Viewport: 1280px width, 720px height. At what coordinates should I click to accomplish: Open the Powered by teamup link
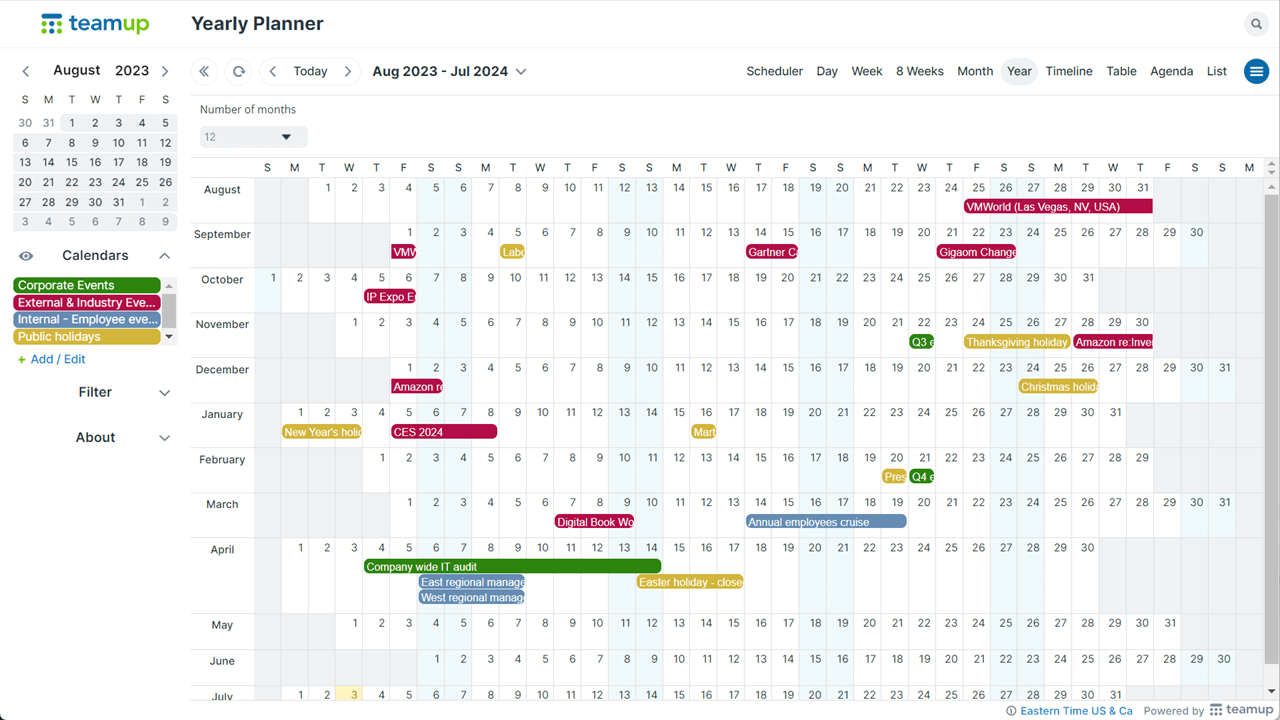(x=1209, y=711)
